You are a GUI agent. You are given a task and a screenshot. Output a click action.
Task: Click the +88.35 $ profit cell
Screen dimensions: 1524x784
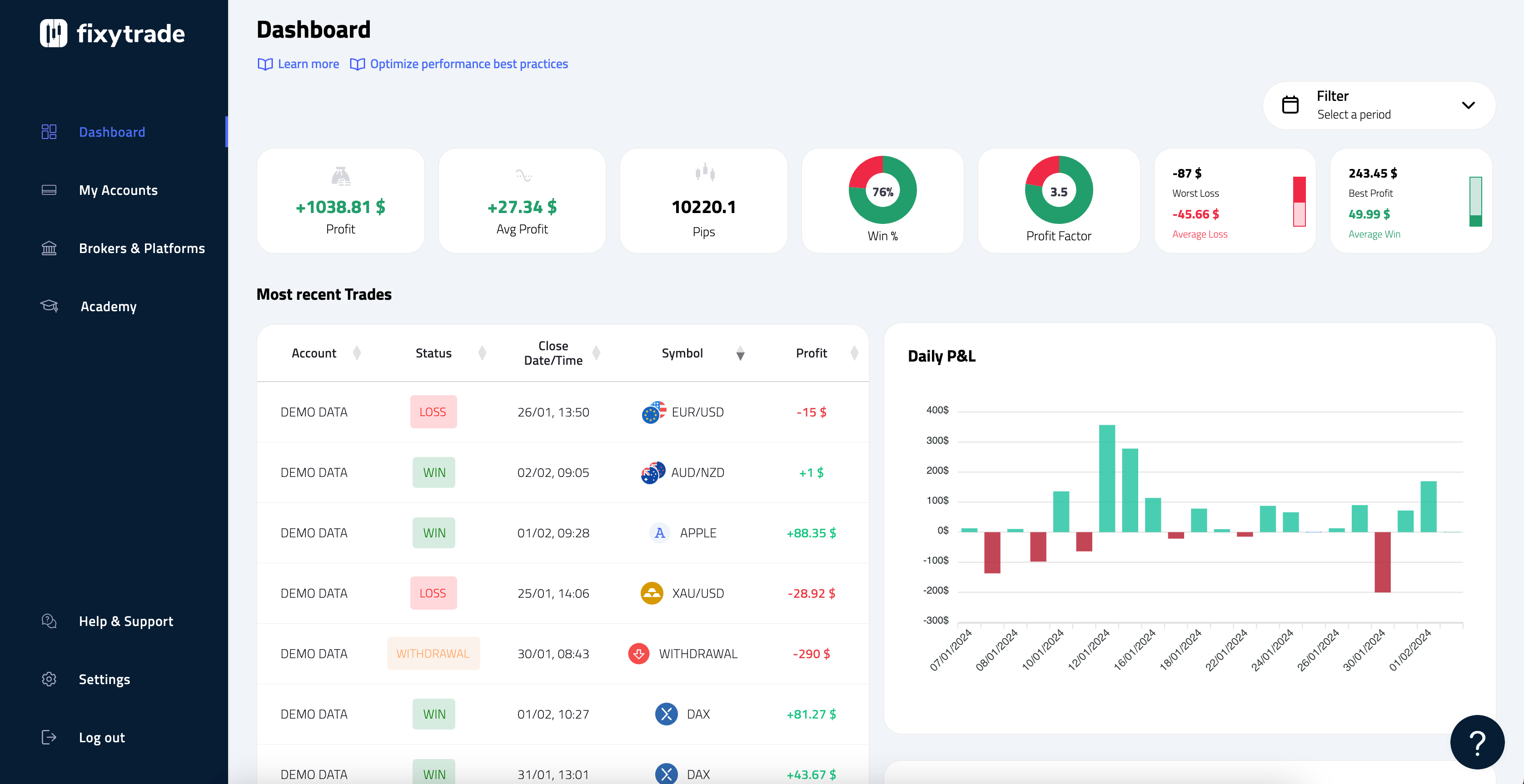811,533
